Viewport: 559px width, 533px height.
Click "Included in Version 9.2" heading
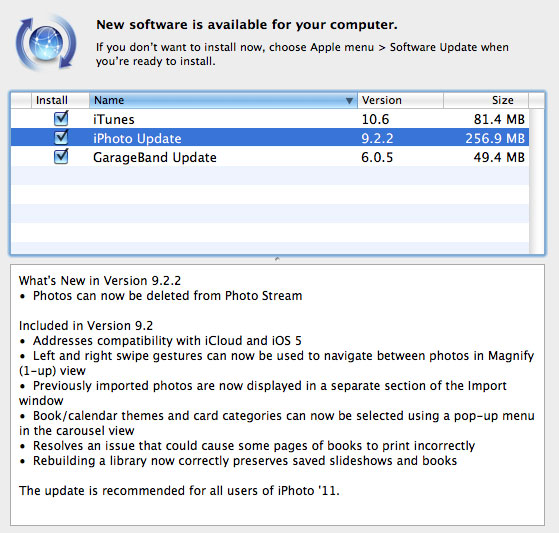pyautogui.click(x=86, y=326)
